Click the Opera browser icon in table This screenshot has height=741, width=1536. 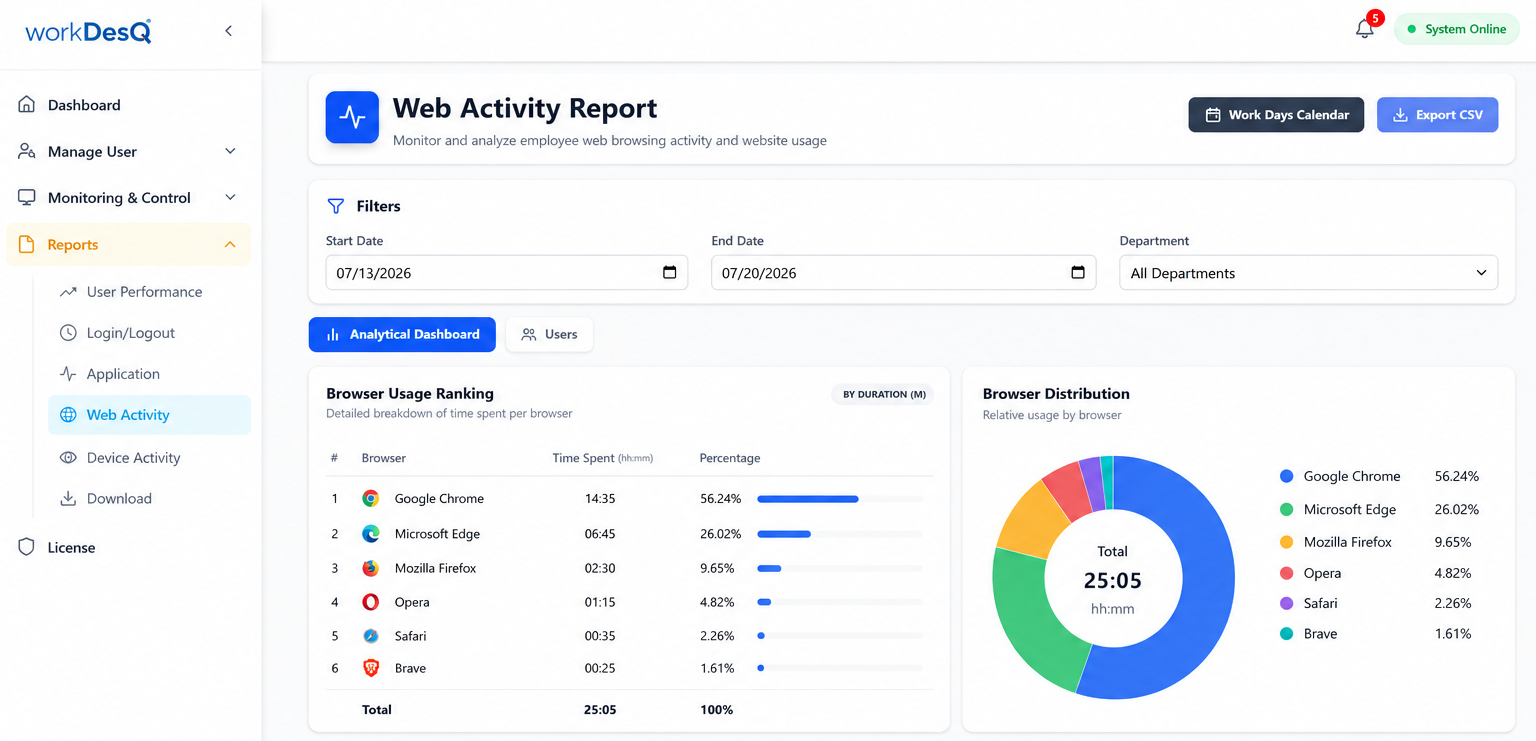coord(371,602)
